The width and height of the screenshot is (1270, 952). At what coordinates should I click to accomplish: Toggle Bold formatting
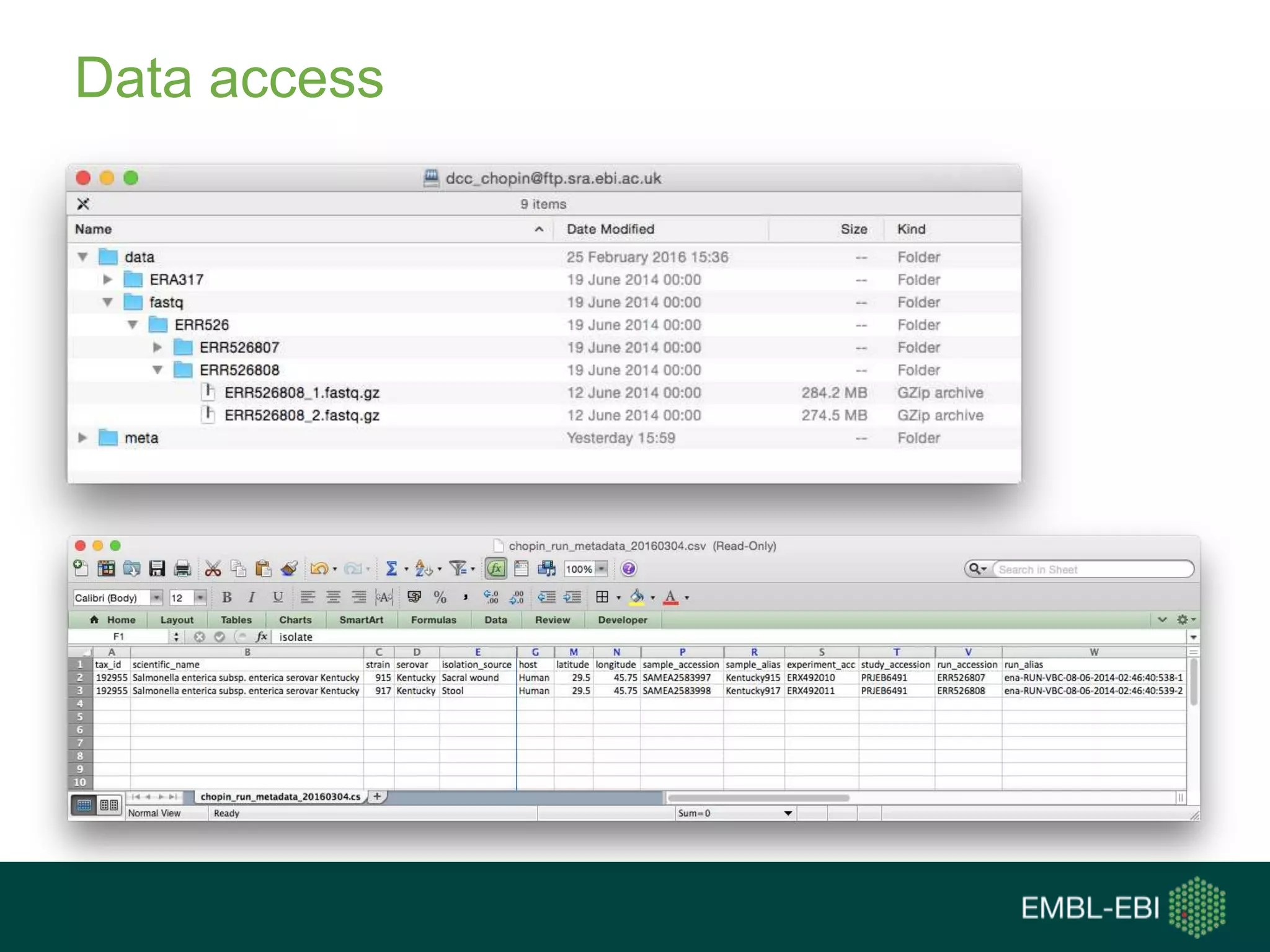(x=227, y=597)
